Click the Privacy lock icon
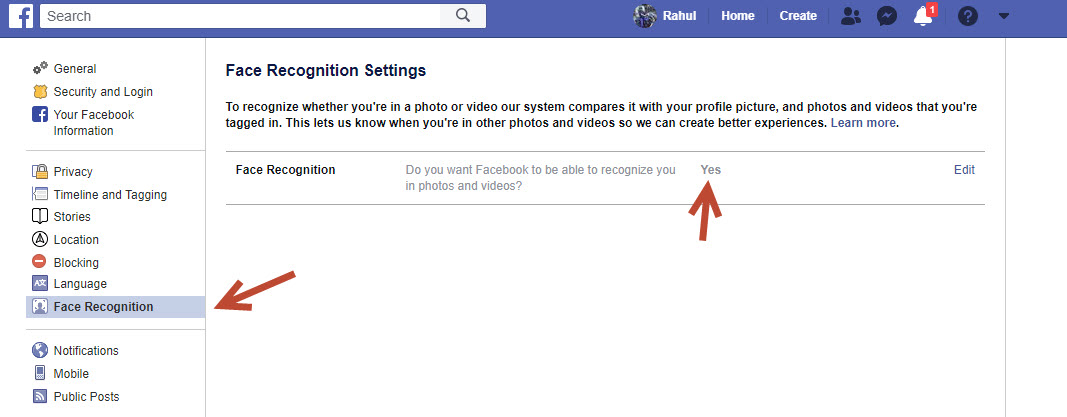The width and height of the screenshot is (1067, 417). coord(40,171)
